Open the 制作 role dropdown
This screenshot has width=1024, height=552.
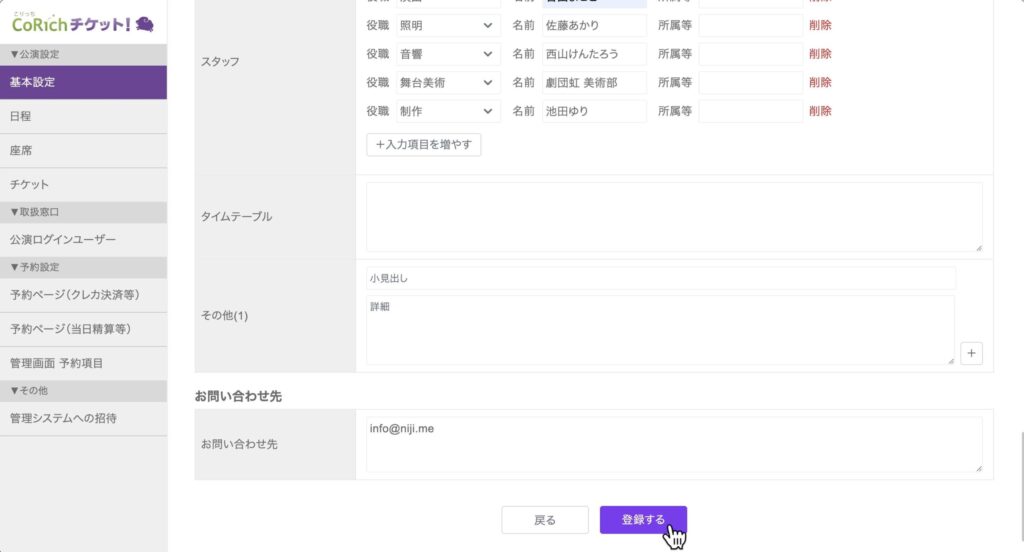446,111
